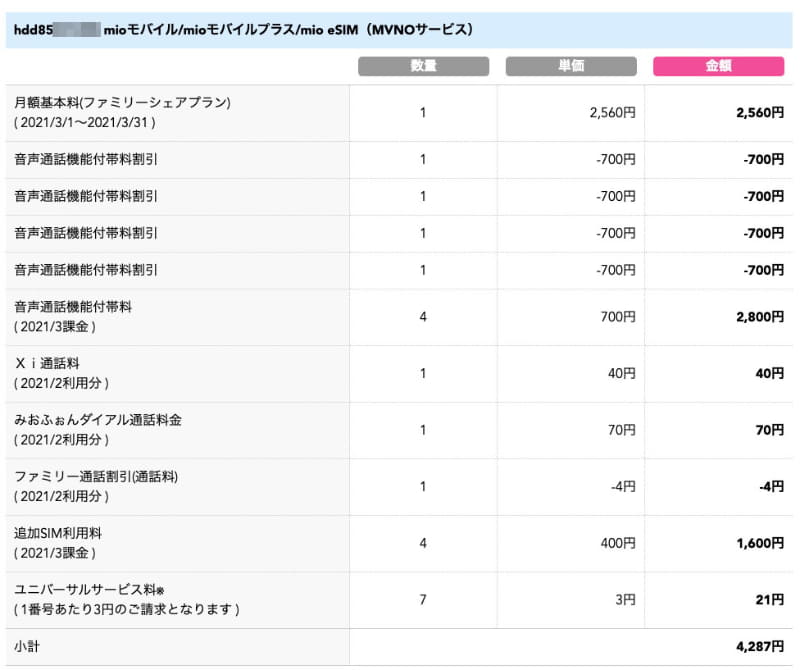Select the 数量 column header
The height and width of the screenshot is (670, 800).
coord(422,66)
